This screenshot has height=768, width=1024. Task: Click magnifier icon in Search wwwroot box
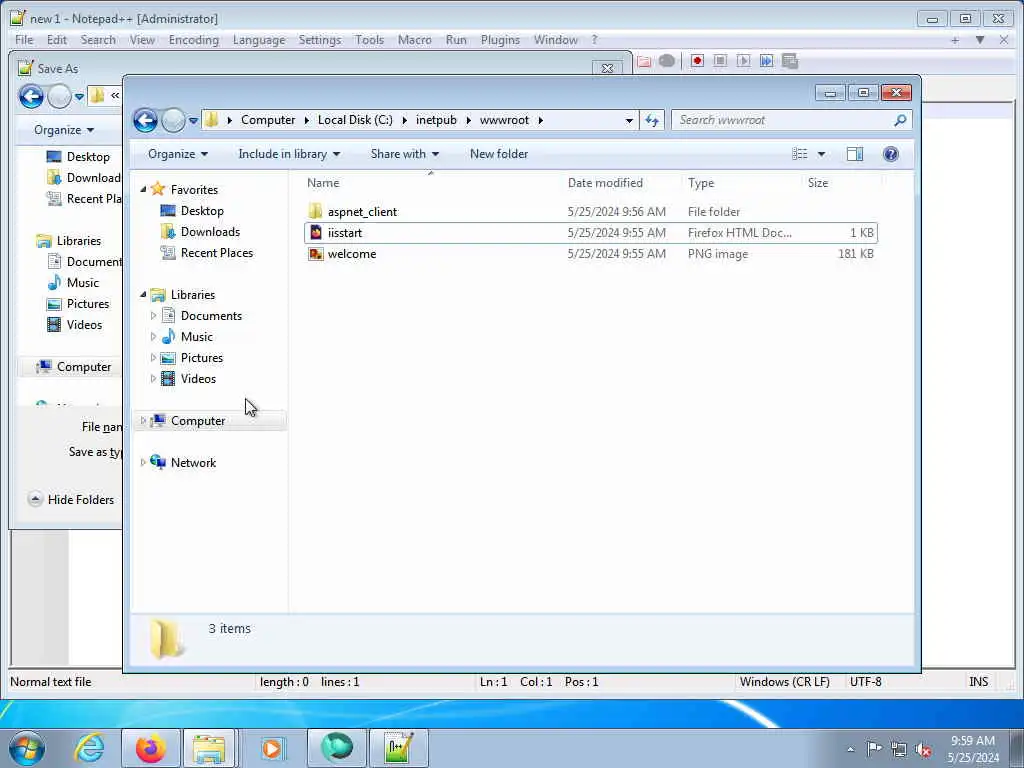coord(900,120)
